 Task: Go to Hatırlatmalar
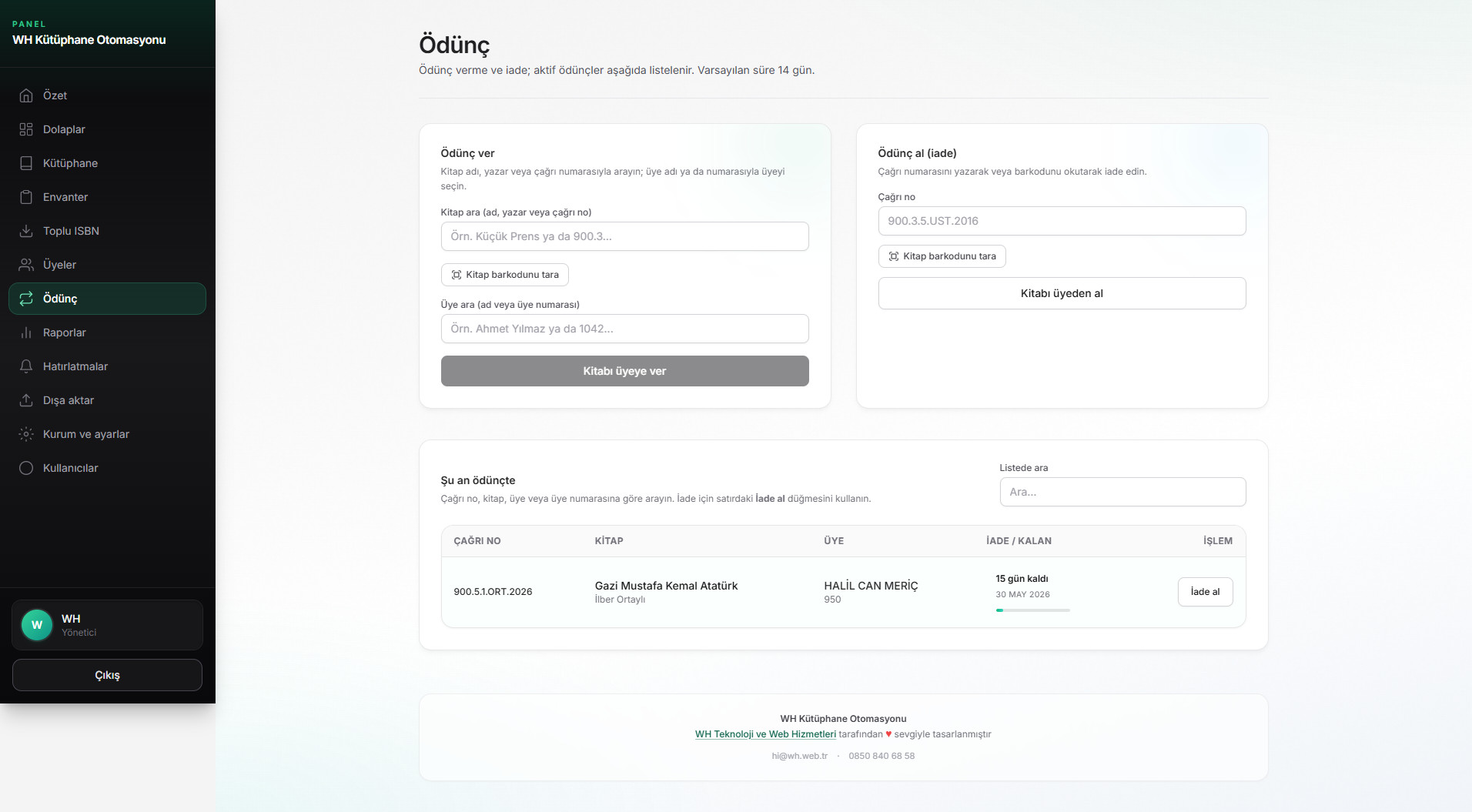tap(107, 366)
